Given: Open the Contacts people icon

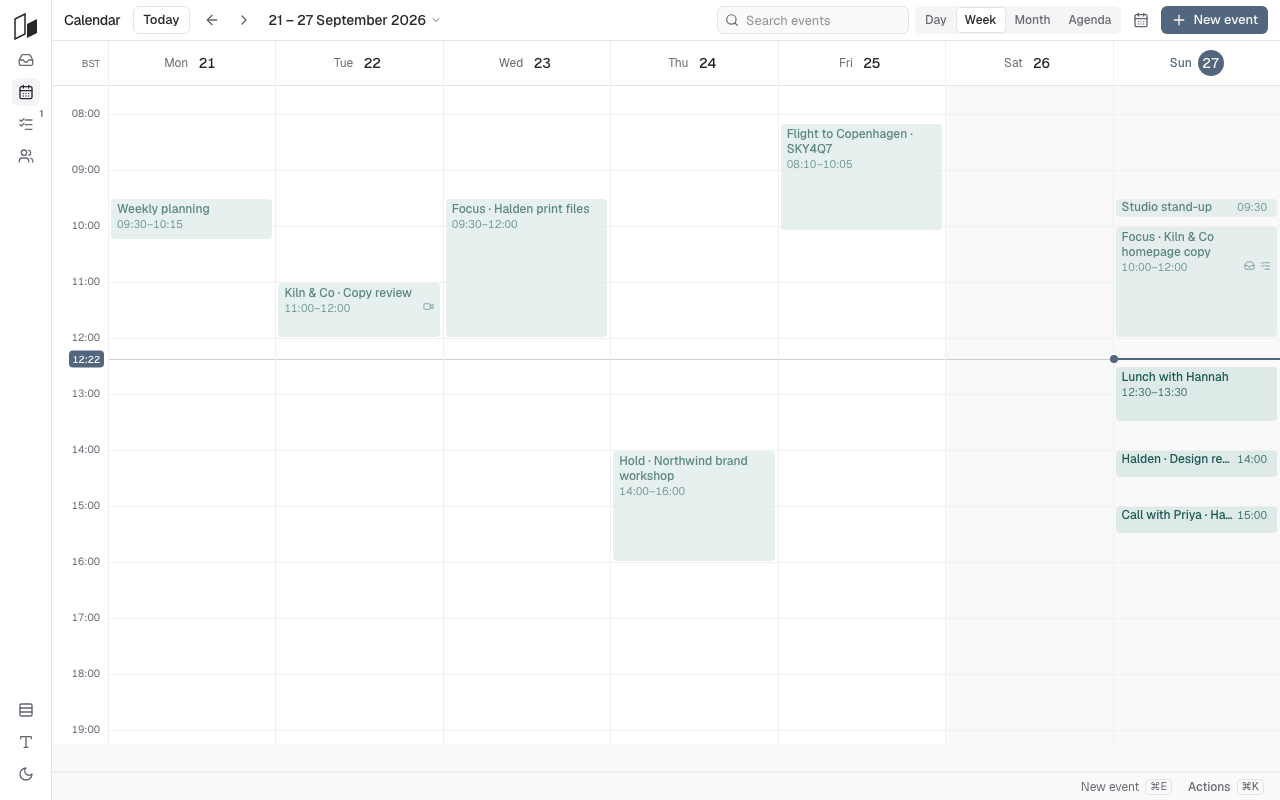Looking at the screenshot, I should (x=26, y=156).
